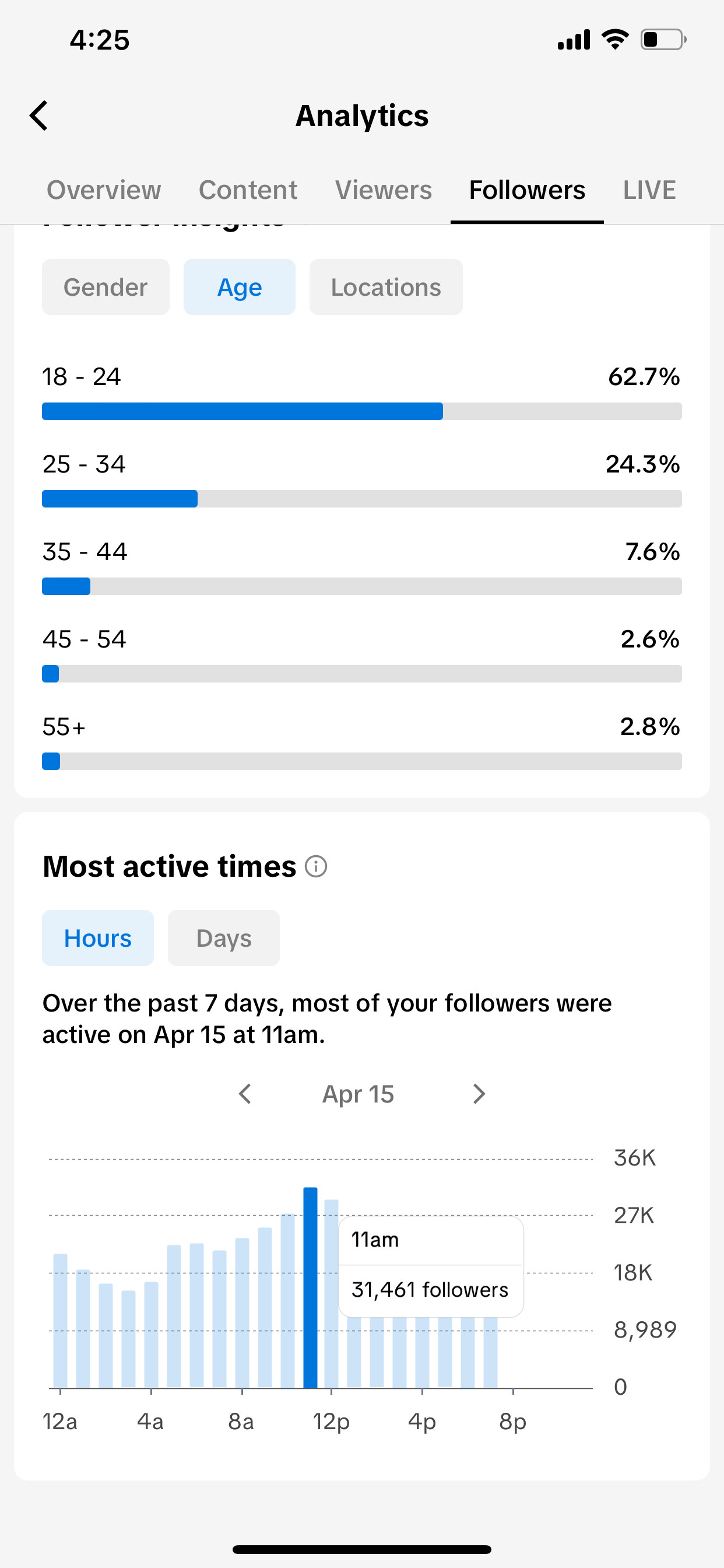The height and width of the screenshot is (1568, 724).
Task: Tap the highlighted 11am chart bar
Action: tap(310, 1287)
